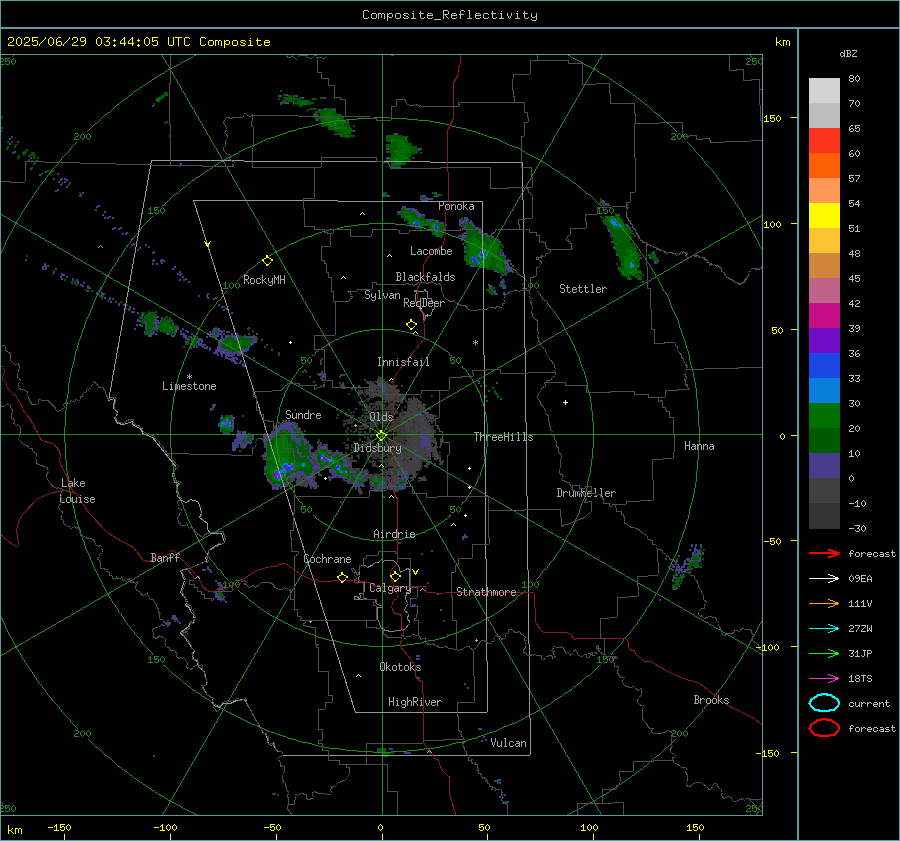The height and width of the screenshot is (841, 900).
Task: Click the Stettler town label
Action: click(x=583, y=289)
